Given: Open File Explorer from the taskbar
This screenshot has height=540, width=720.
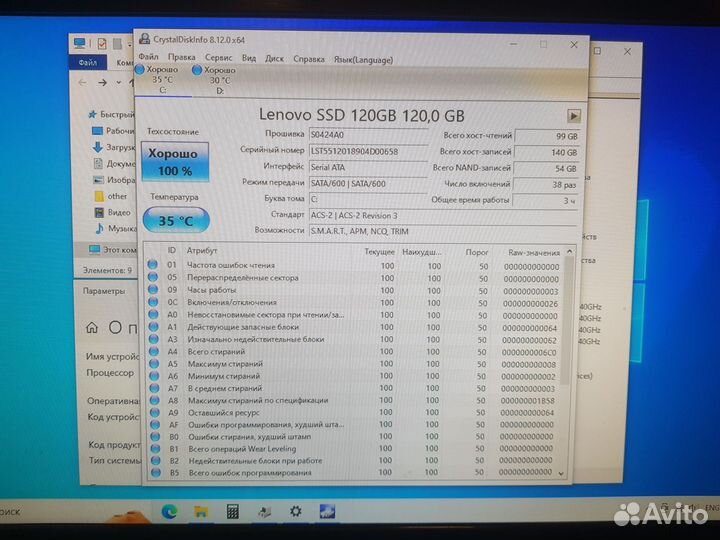Looking at the screenshot, I should (201, 512).
